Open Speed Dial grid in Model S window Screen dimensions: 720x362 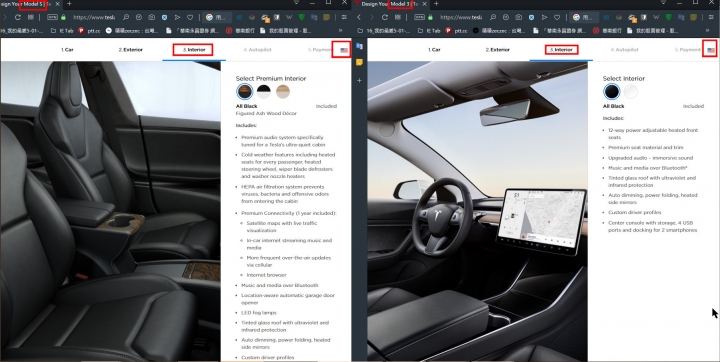coord(31,17)
